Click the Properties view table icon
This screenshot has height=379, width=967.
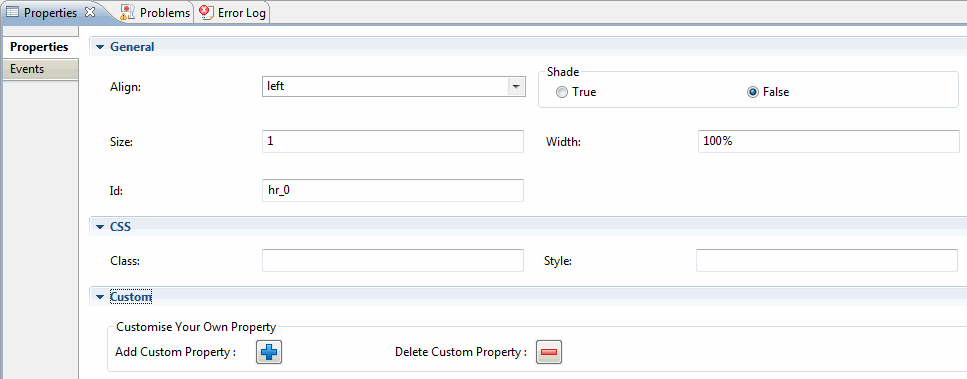click(12, 12)
